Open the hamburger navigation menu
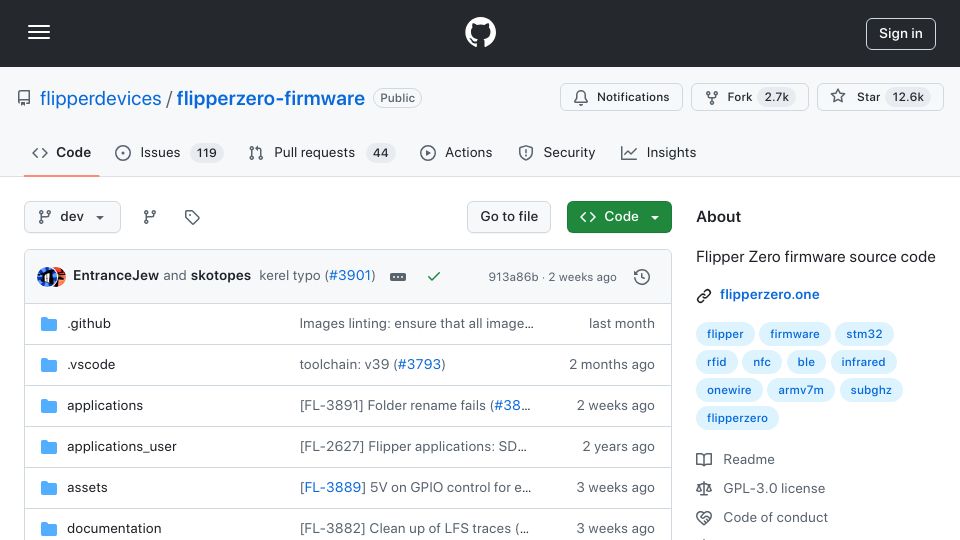This screenshot has width=960, height=540. click(x=39, y=32)
